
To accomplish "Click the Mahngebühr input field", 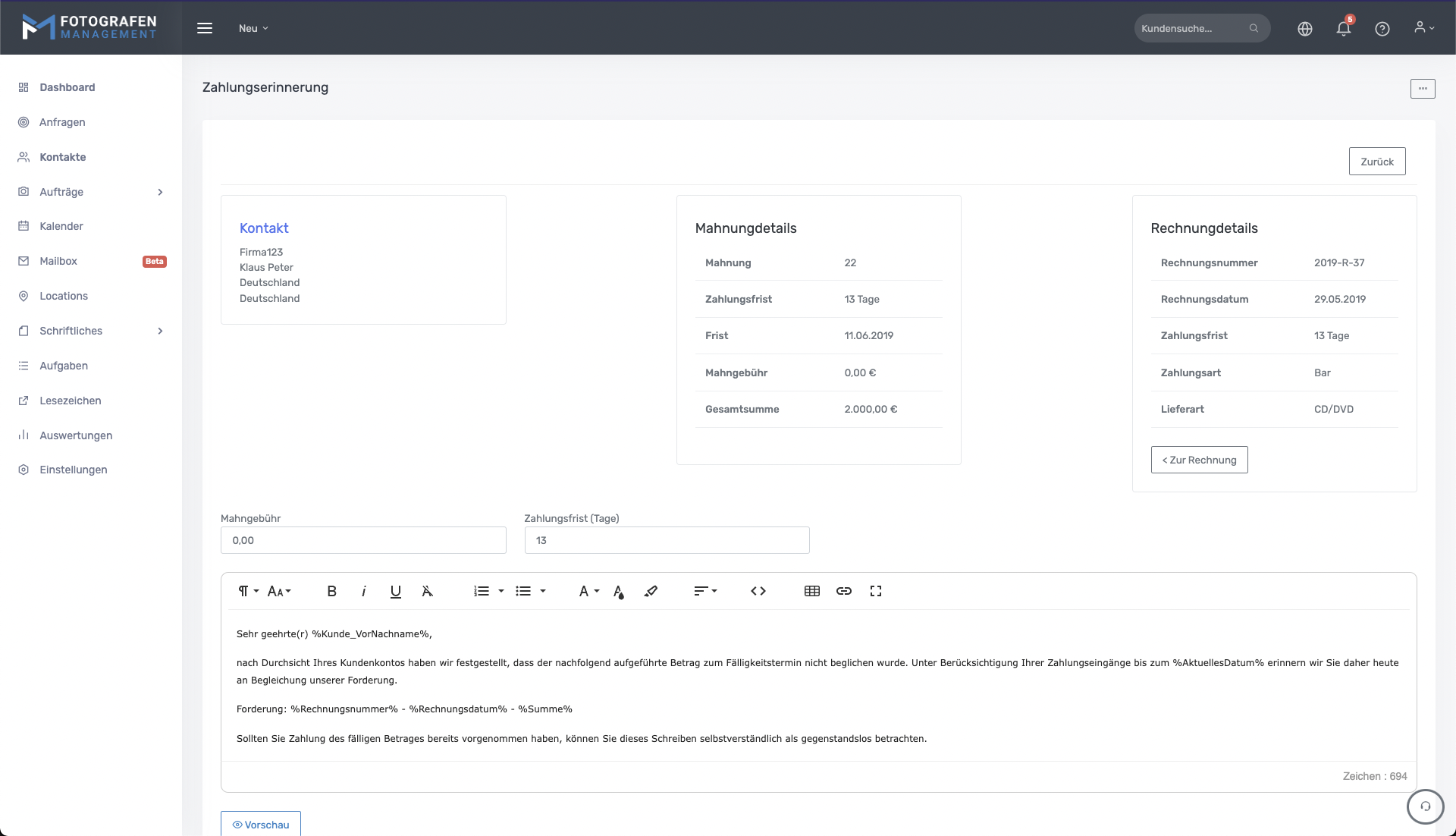I will [363, 541].
